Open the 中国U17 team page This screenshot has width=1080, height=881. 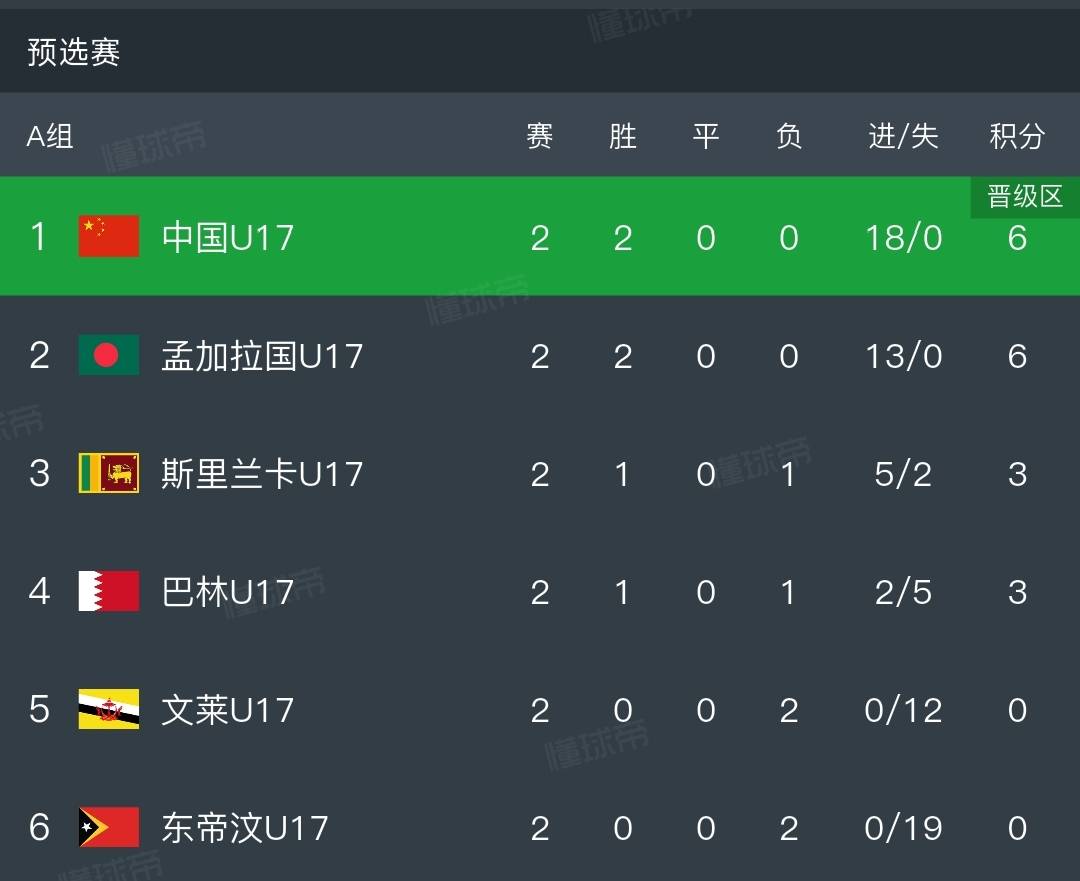(x=228, y=237)
